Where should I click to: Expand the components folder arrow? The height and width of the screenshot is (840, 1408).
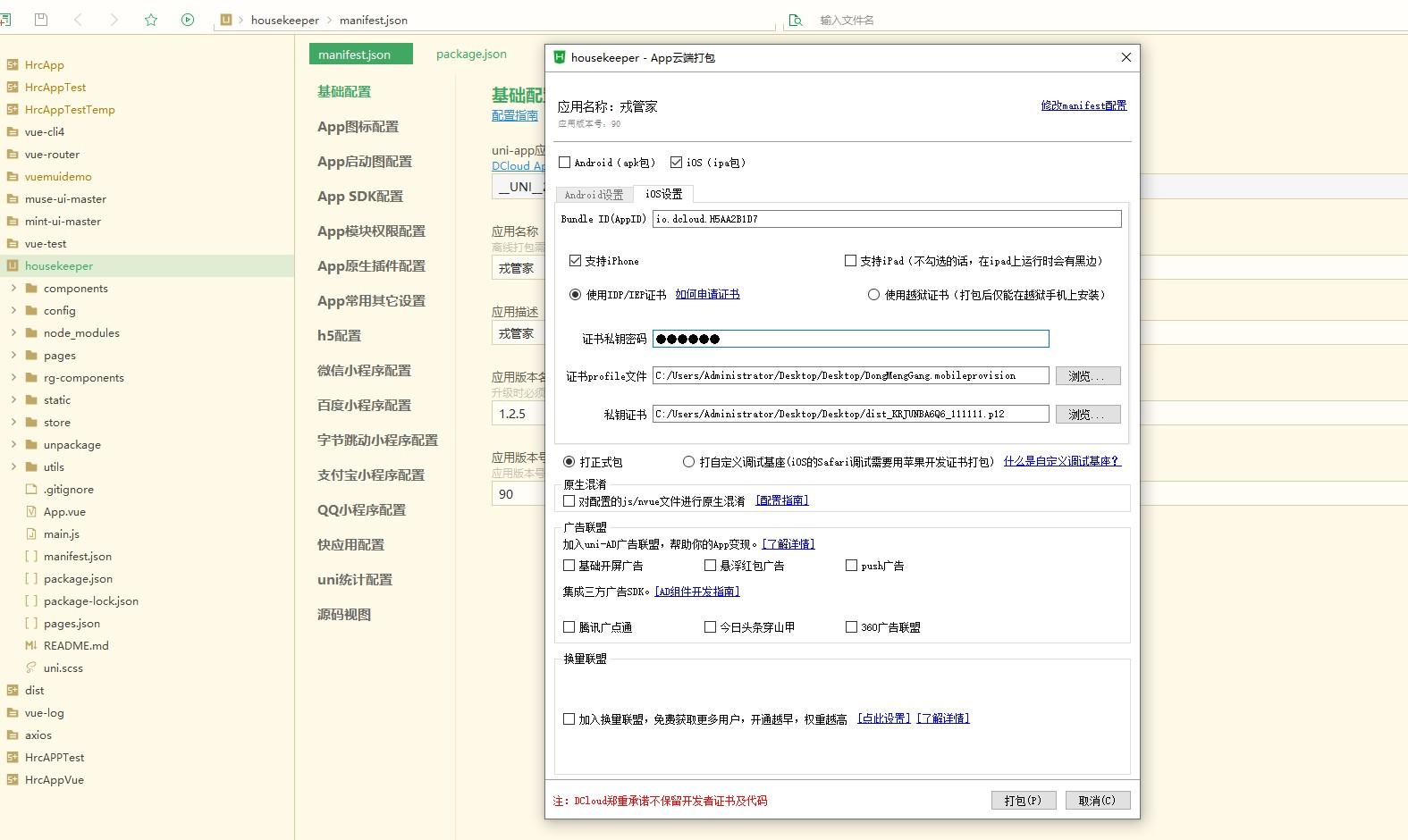13,288
